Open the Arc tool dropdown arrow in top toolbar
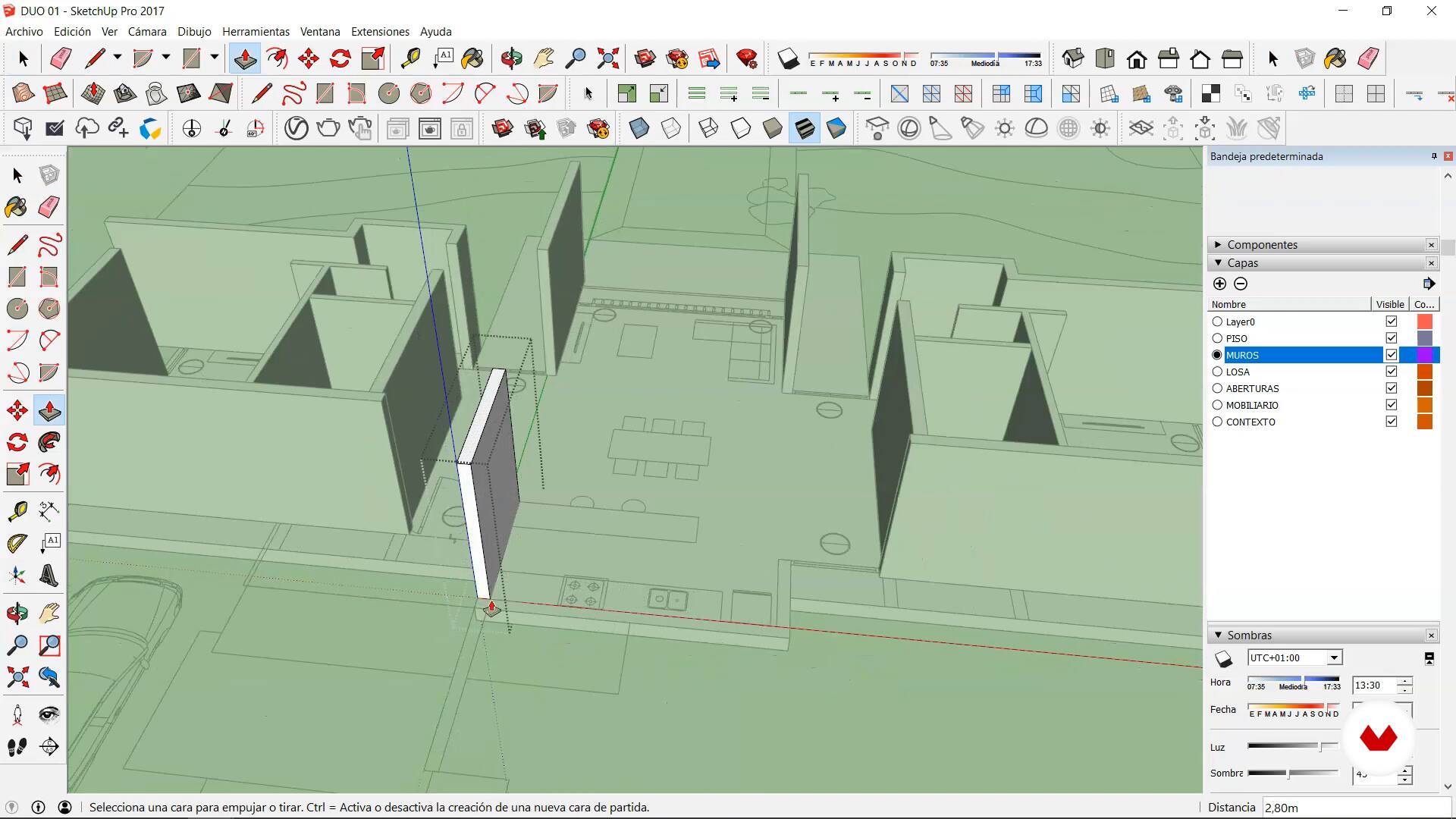The image size is (1456, 819). (x=165, y=58)
